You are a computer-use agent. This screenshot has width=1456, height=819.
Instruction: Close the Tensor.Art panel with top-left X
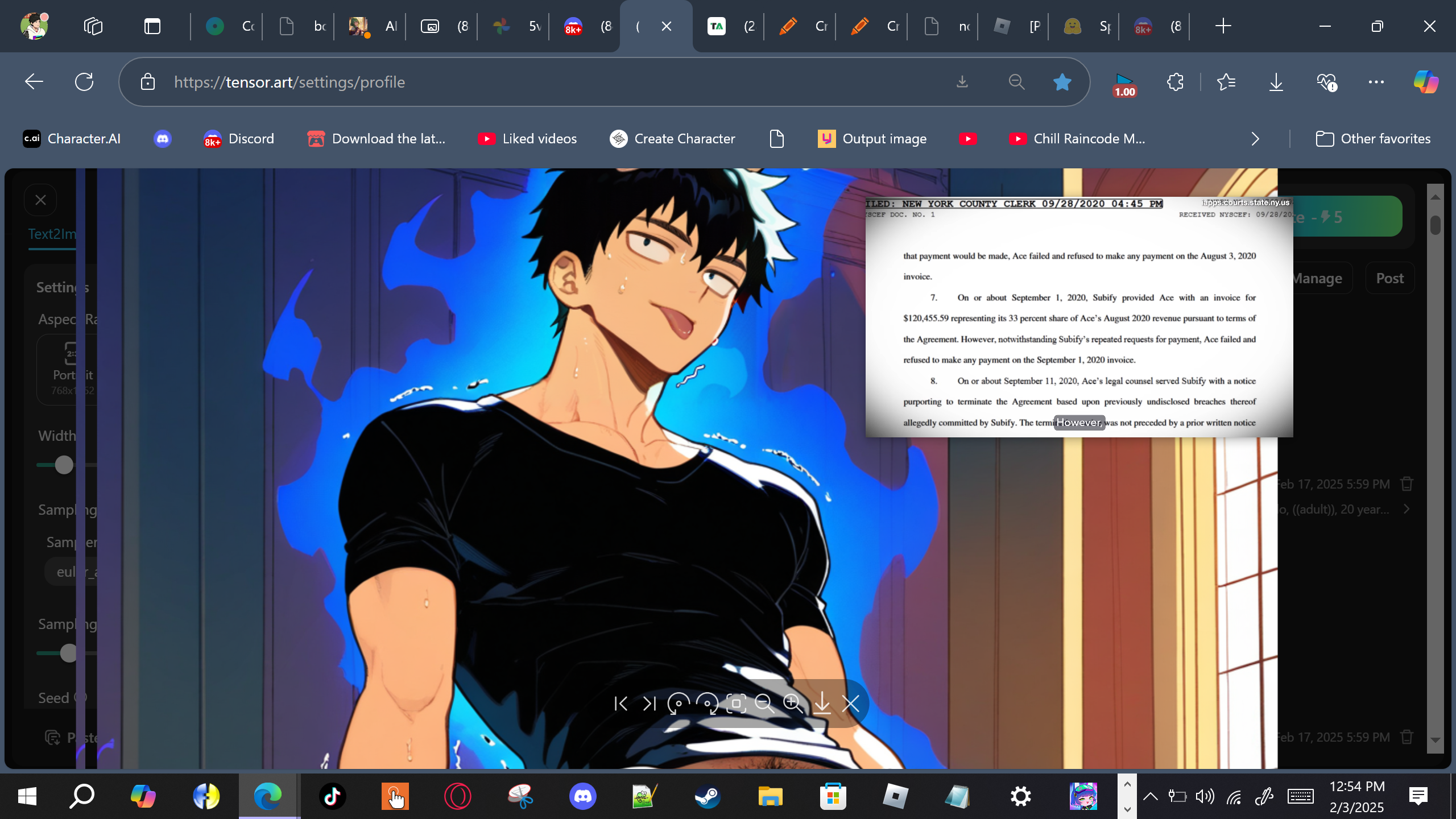click(40, 200)
